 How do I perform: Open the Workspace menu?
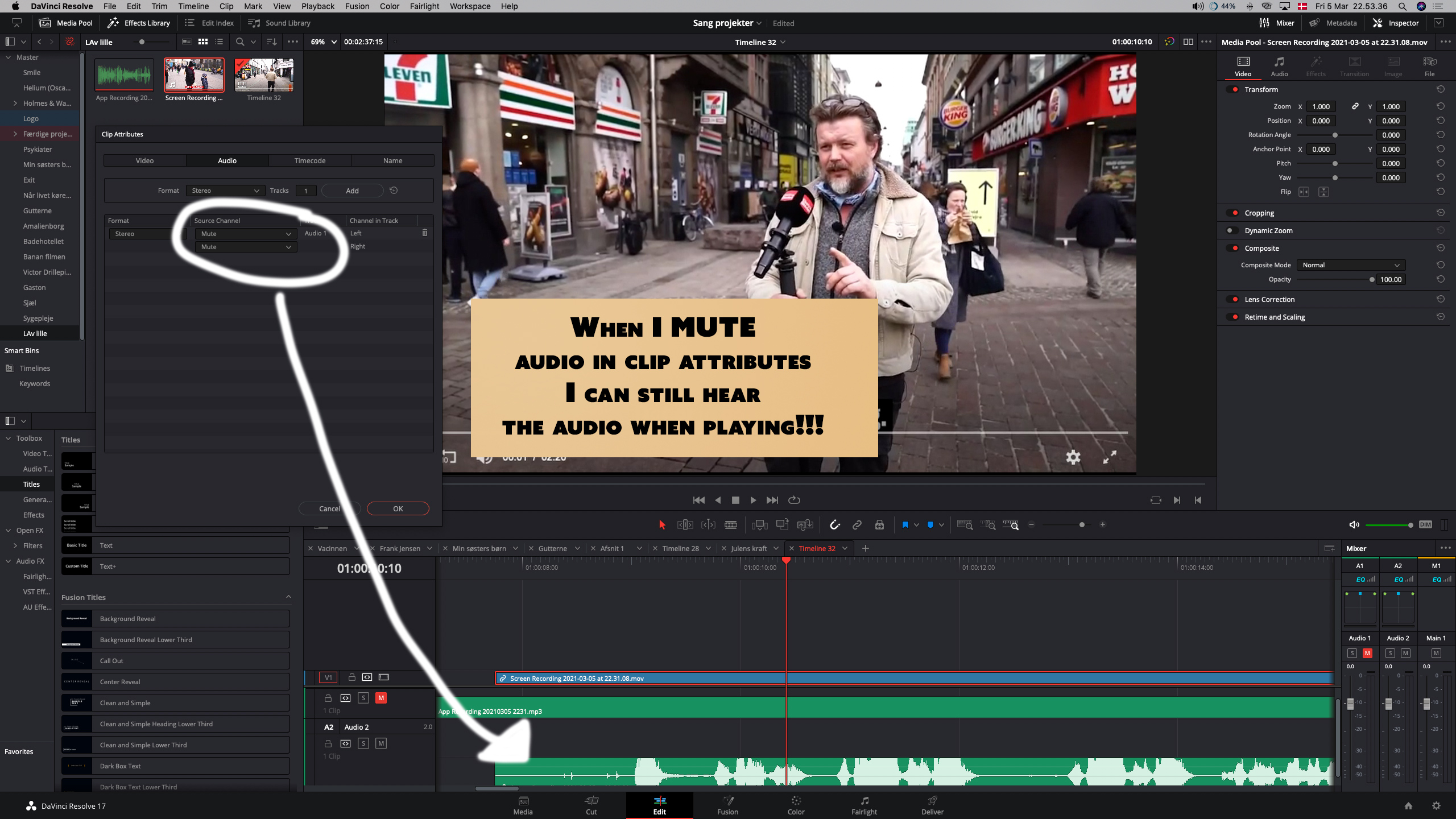[470, 6]
